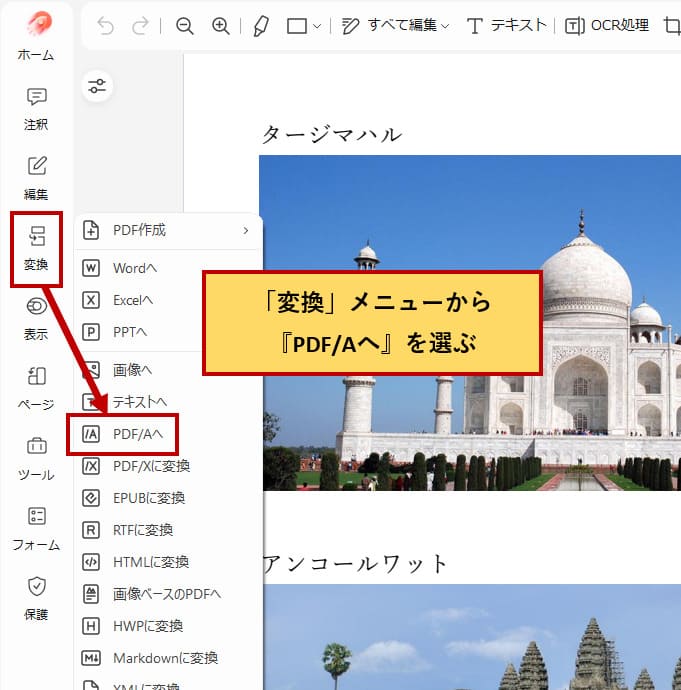Open the ホーム (Home) sidebar item
Viewport: 681px width, 690px height.
[36, 36]
